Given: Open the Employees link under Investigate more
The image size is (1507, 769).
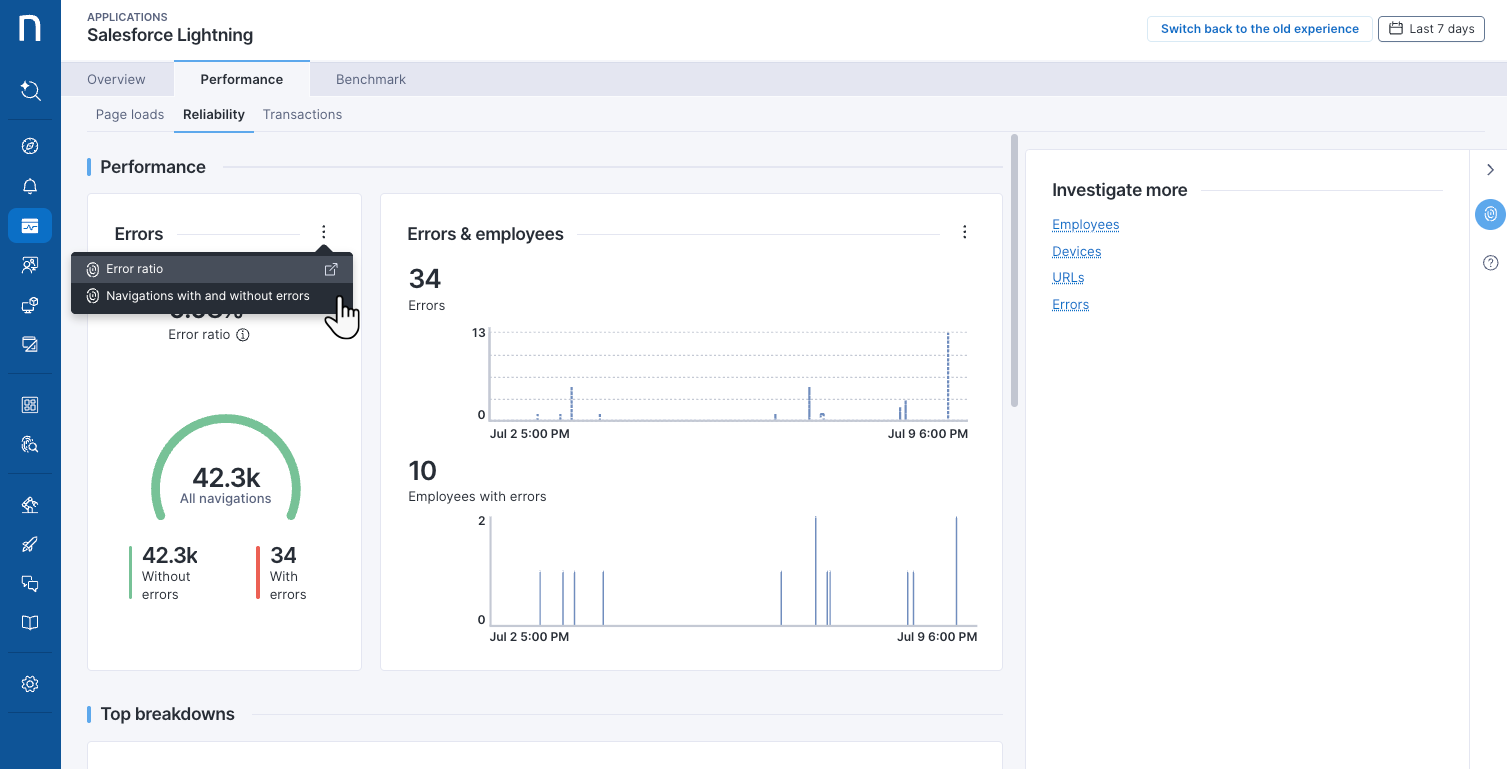Looking at the screenshot, I should [1085, 225].
